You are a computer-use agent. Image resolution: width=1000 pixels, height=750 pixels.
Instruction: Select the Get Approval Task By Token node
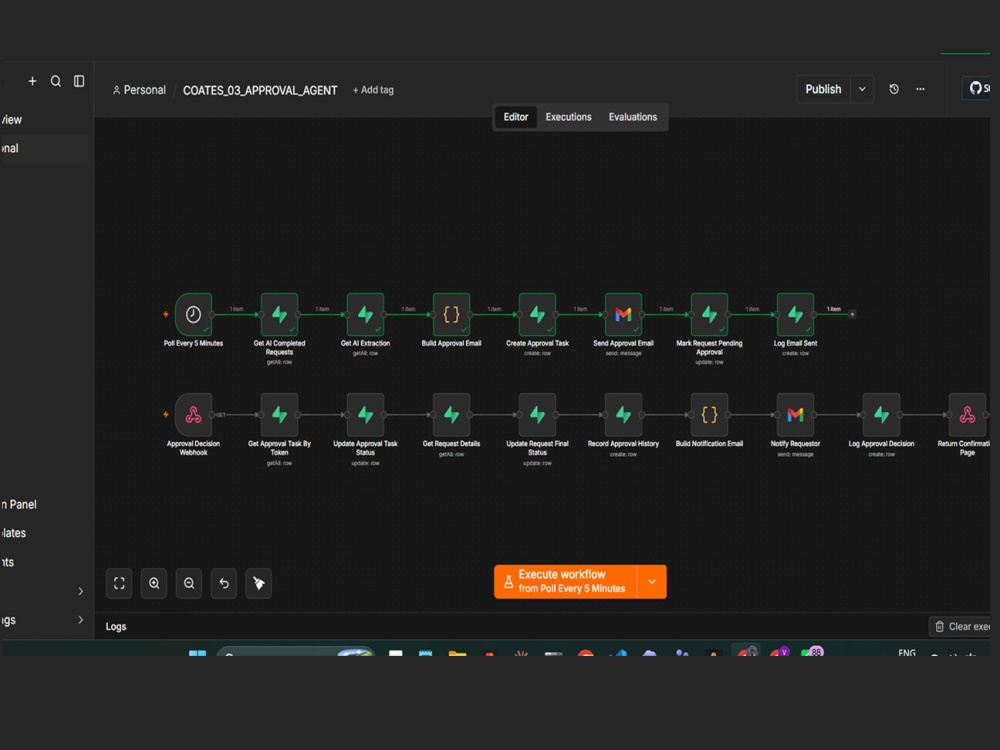tap(279, 415)
